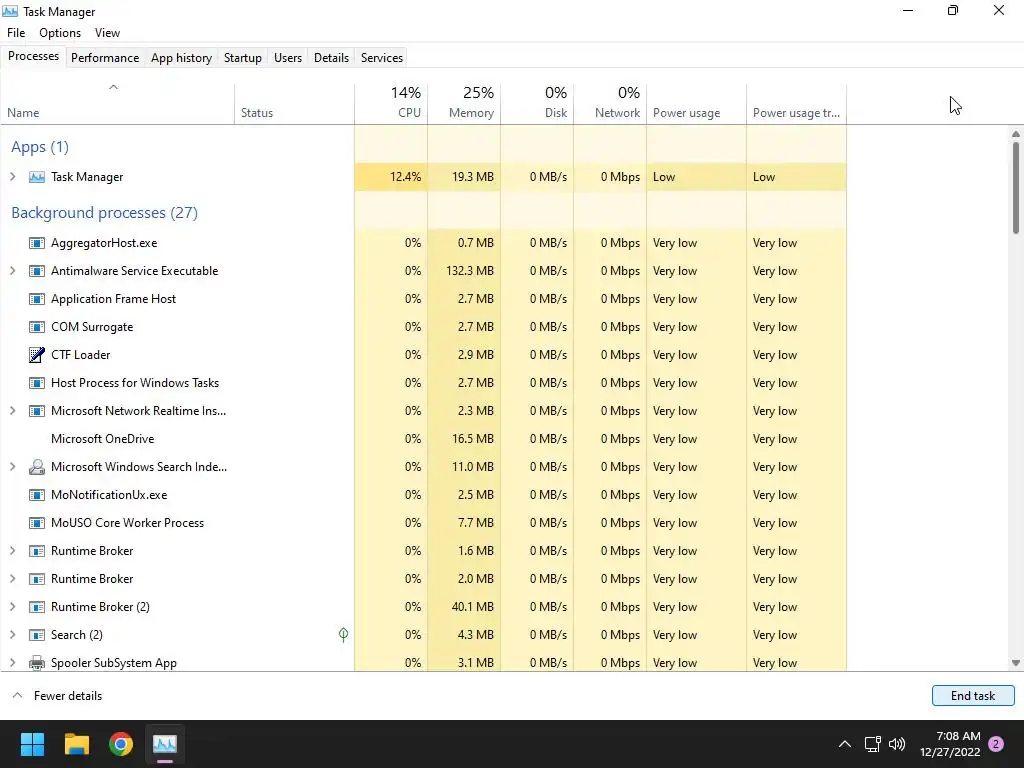Click the Background processes (27) heading
This screenshot has width=1024, height=768.
104,213
